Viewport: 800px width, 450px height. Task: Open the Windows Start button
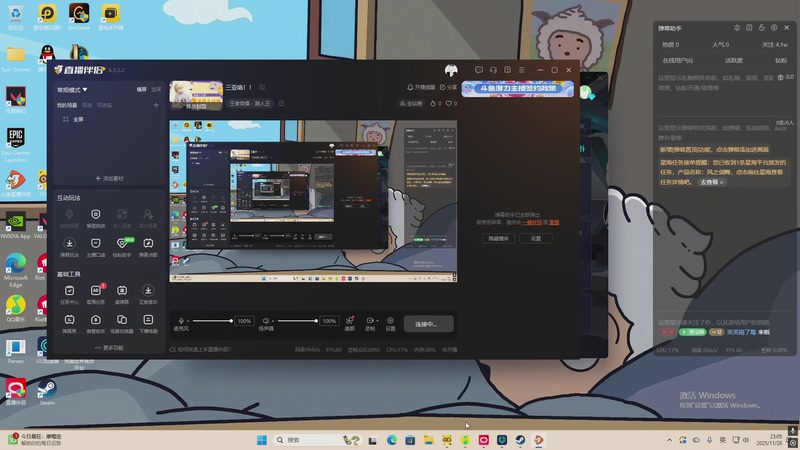262,440
